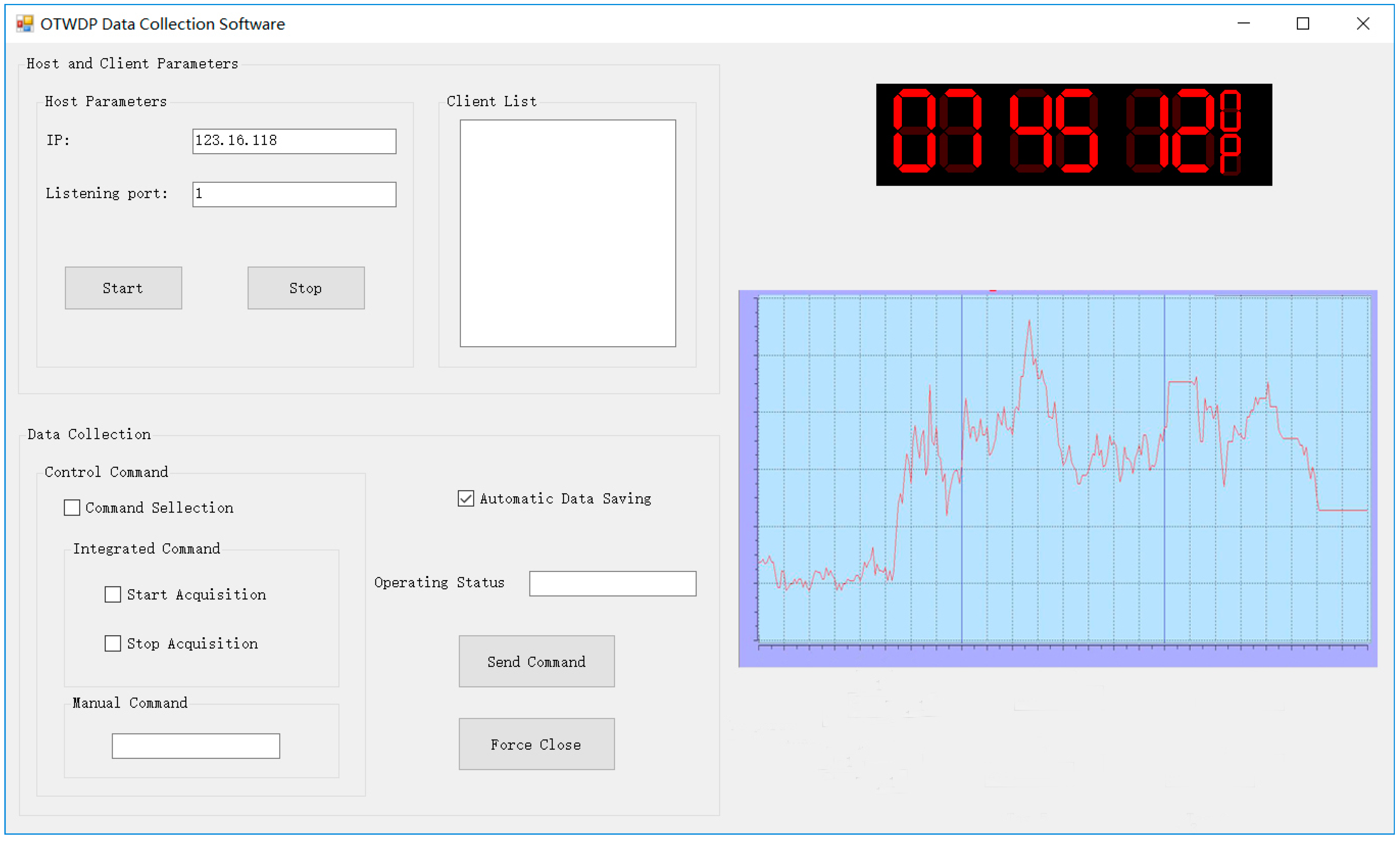Check the Start Acquisition option
This screenshot has height=841, width=1400.
click(113, 595)
